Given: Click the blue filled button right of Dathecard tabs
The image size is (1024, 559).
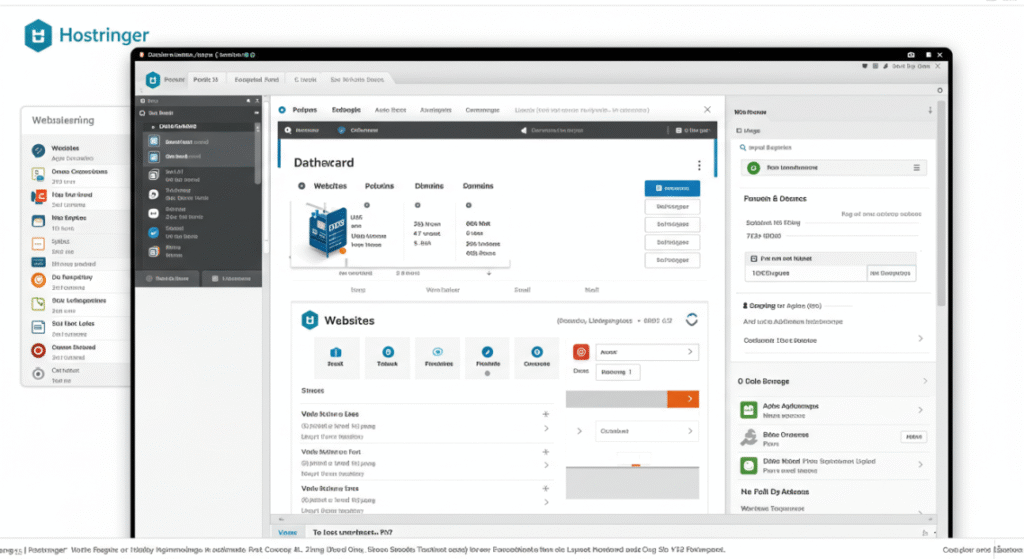Looking at the screenshot, I should pos(672,188).
